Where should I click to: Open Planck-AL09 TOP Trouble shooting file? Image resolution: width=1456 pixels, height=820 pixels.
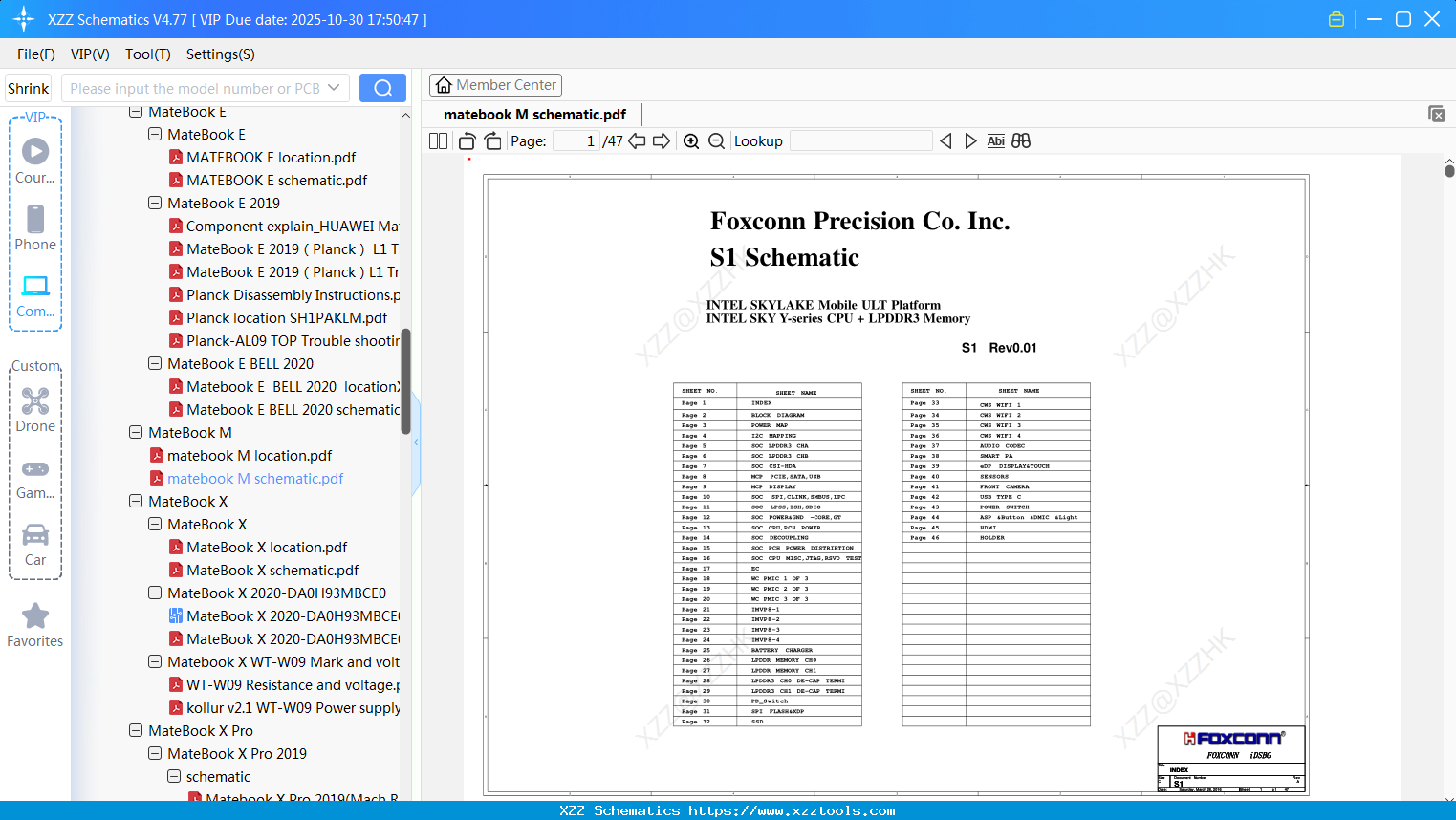click(x=285, y=341)
